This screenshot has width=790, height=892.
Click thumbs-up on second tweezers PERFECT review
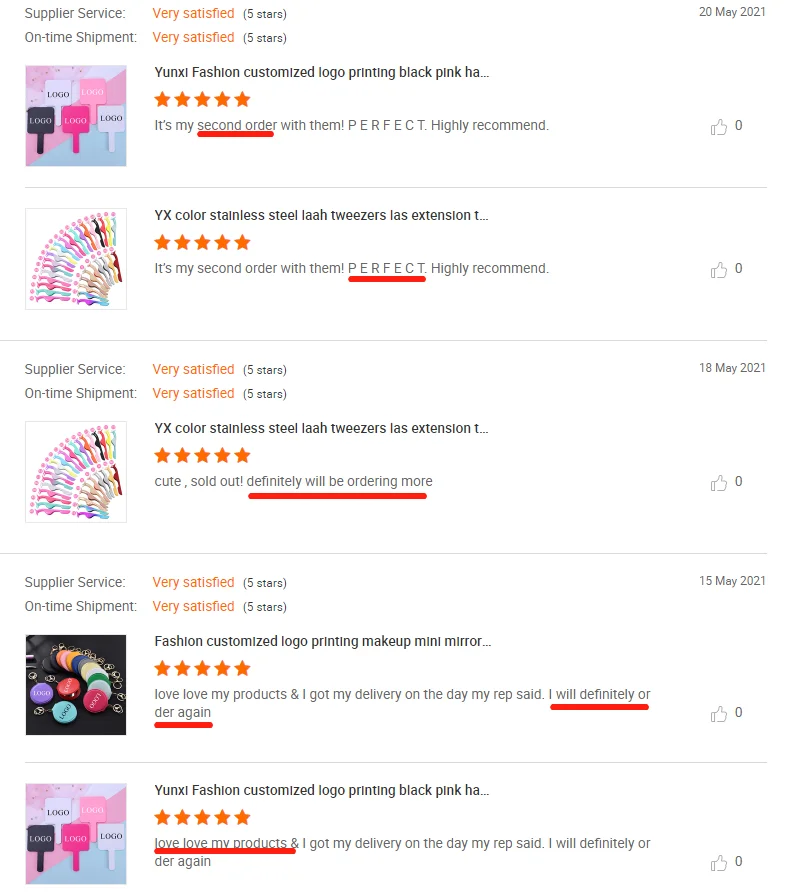719,270
